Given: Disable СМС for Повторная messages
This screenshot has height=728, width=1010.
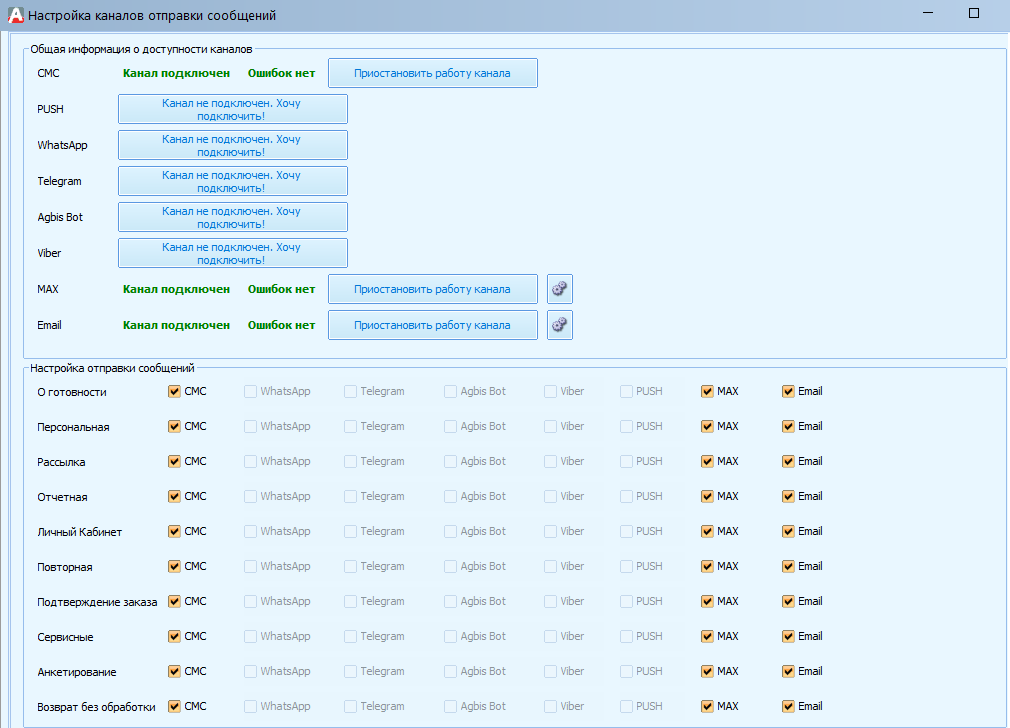Looking at the screenshot, I should [x=174, y=566].
